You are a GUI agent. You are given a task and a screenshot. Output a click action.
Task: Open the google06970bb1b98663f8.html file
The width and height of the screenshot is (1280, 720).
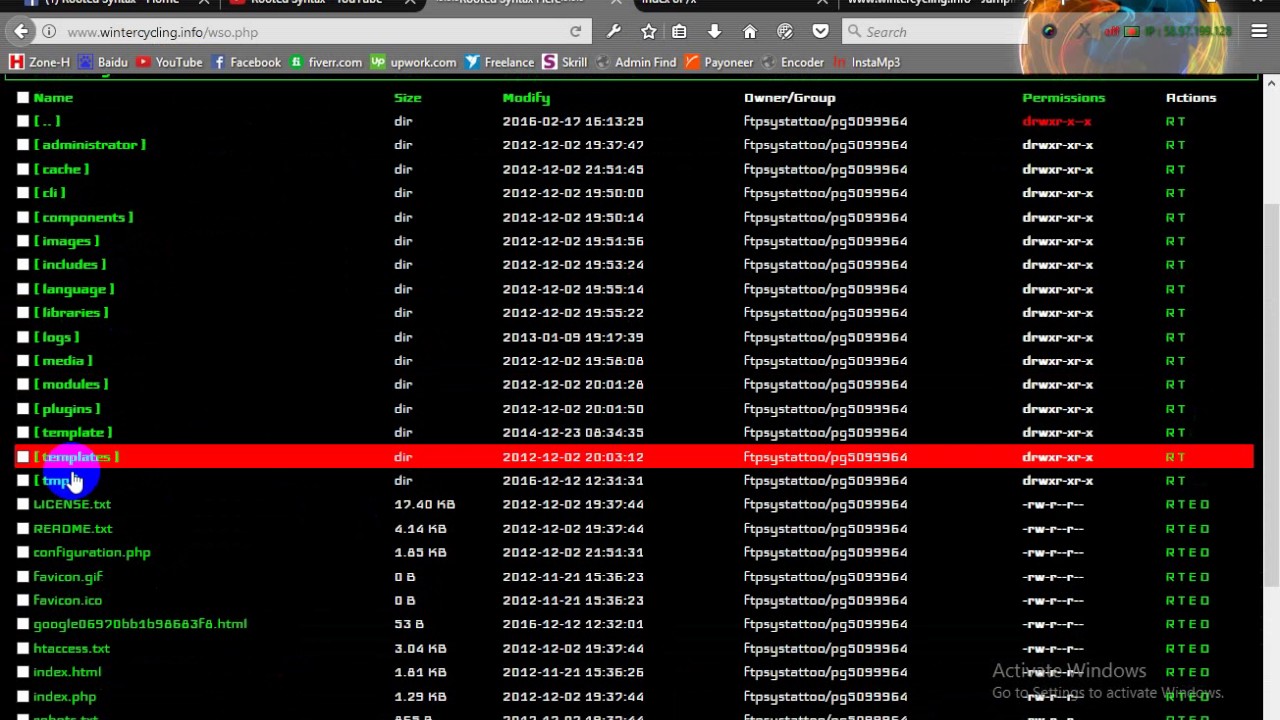click(x=140, y=625)
